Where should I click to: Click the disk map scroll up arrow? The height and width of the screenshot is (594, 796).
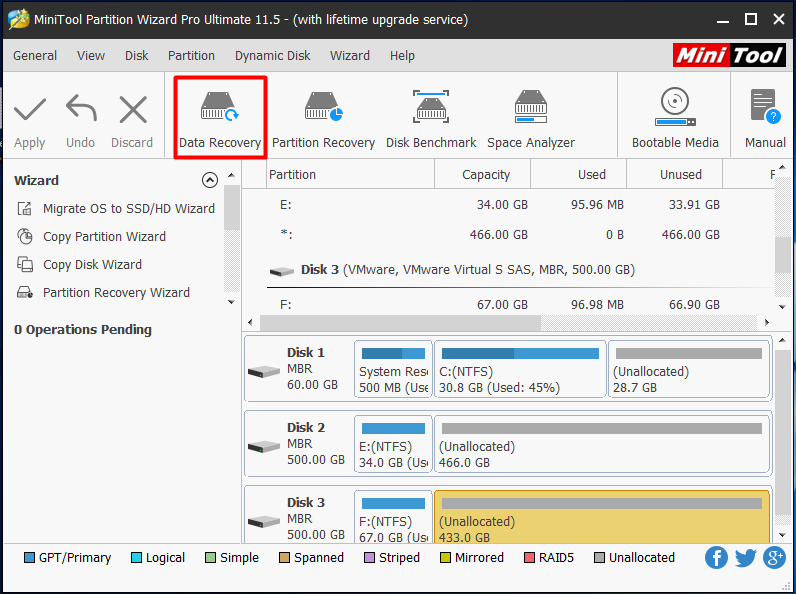coord(782,341)
